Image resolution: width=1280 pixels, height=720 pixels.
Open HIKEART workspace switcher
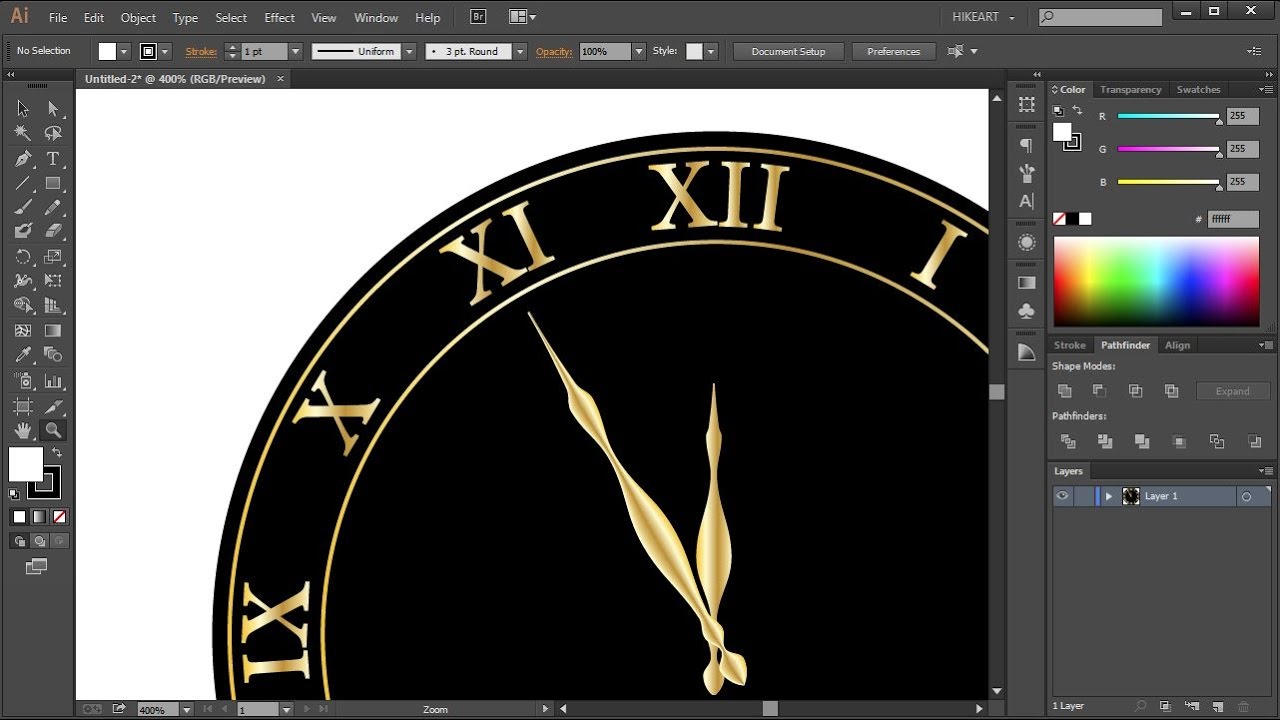[983, 17]
